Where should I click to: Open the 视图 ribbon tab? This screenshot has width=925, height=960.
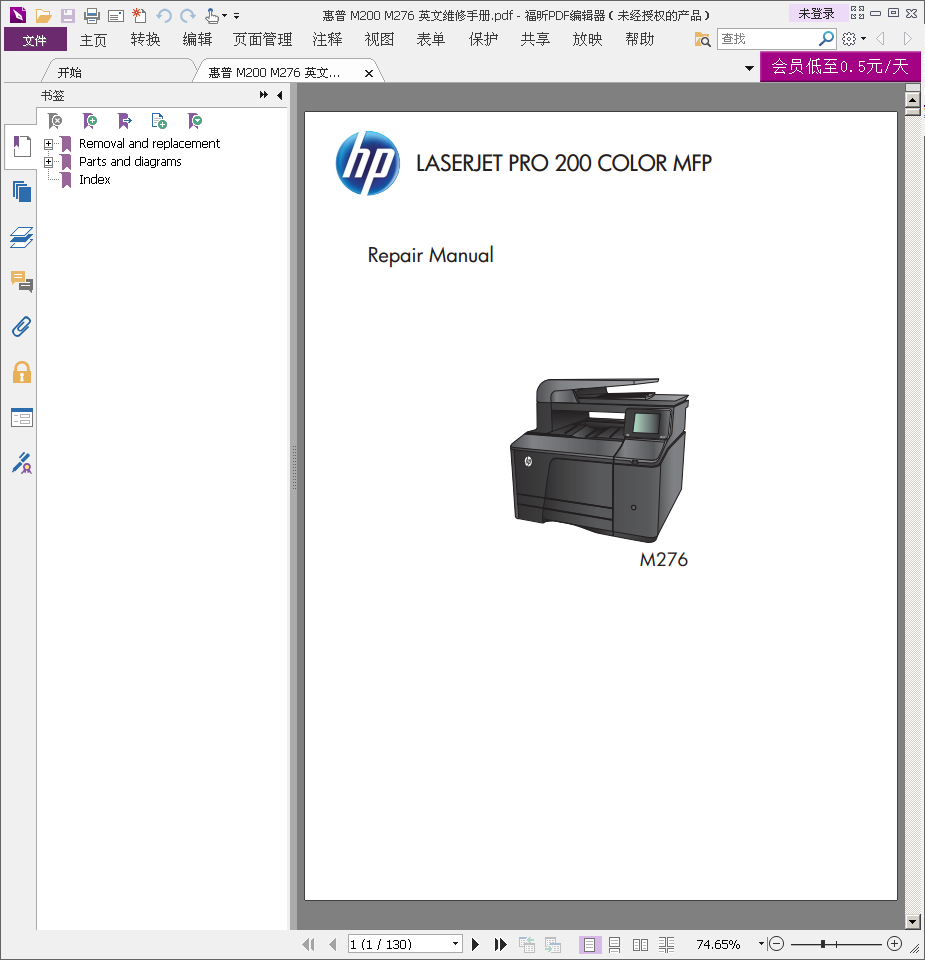click(x=380, y=40)
